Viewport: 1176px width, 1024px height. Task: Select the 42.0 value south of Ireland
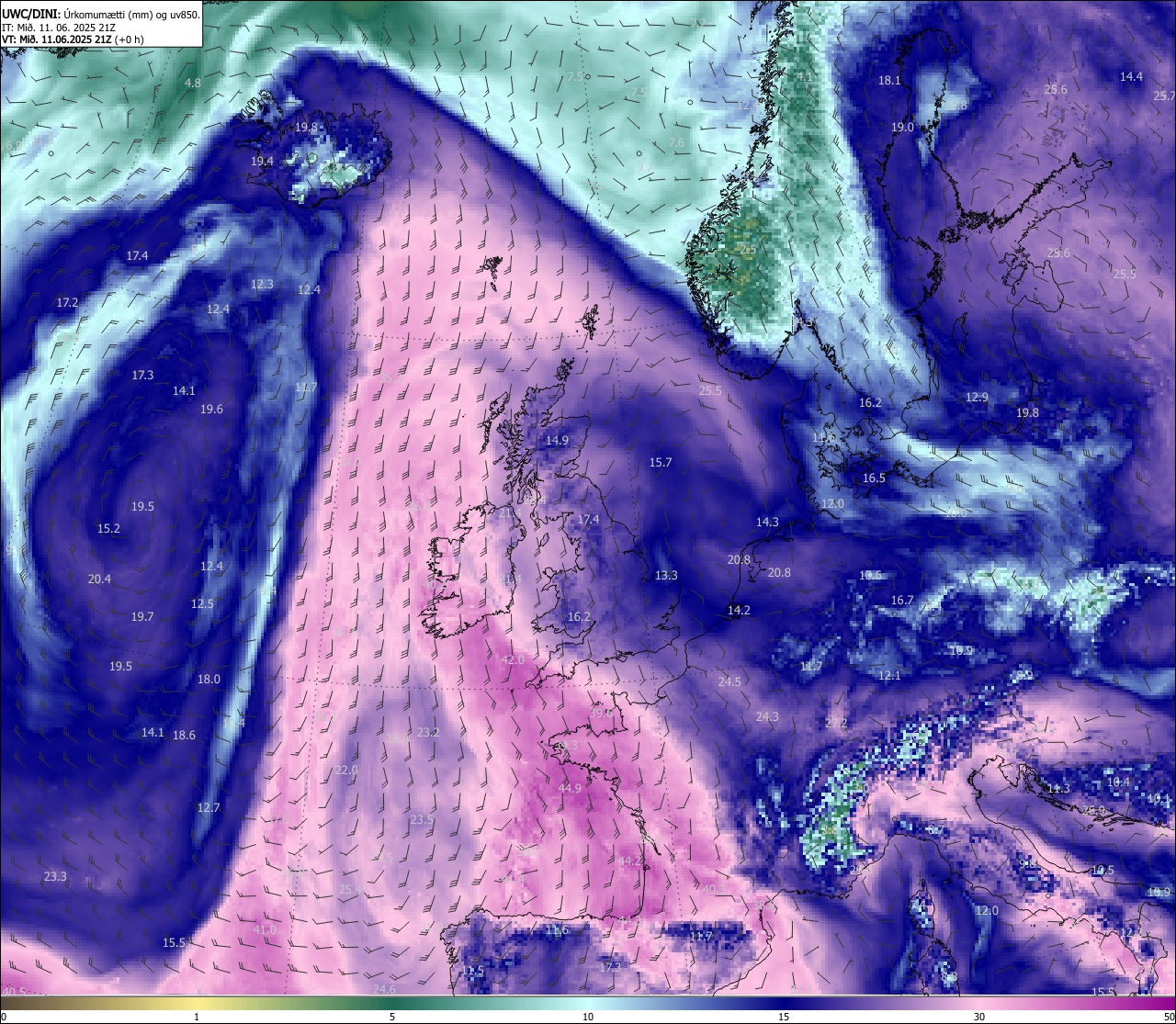(x=512, y=660)
